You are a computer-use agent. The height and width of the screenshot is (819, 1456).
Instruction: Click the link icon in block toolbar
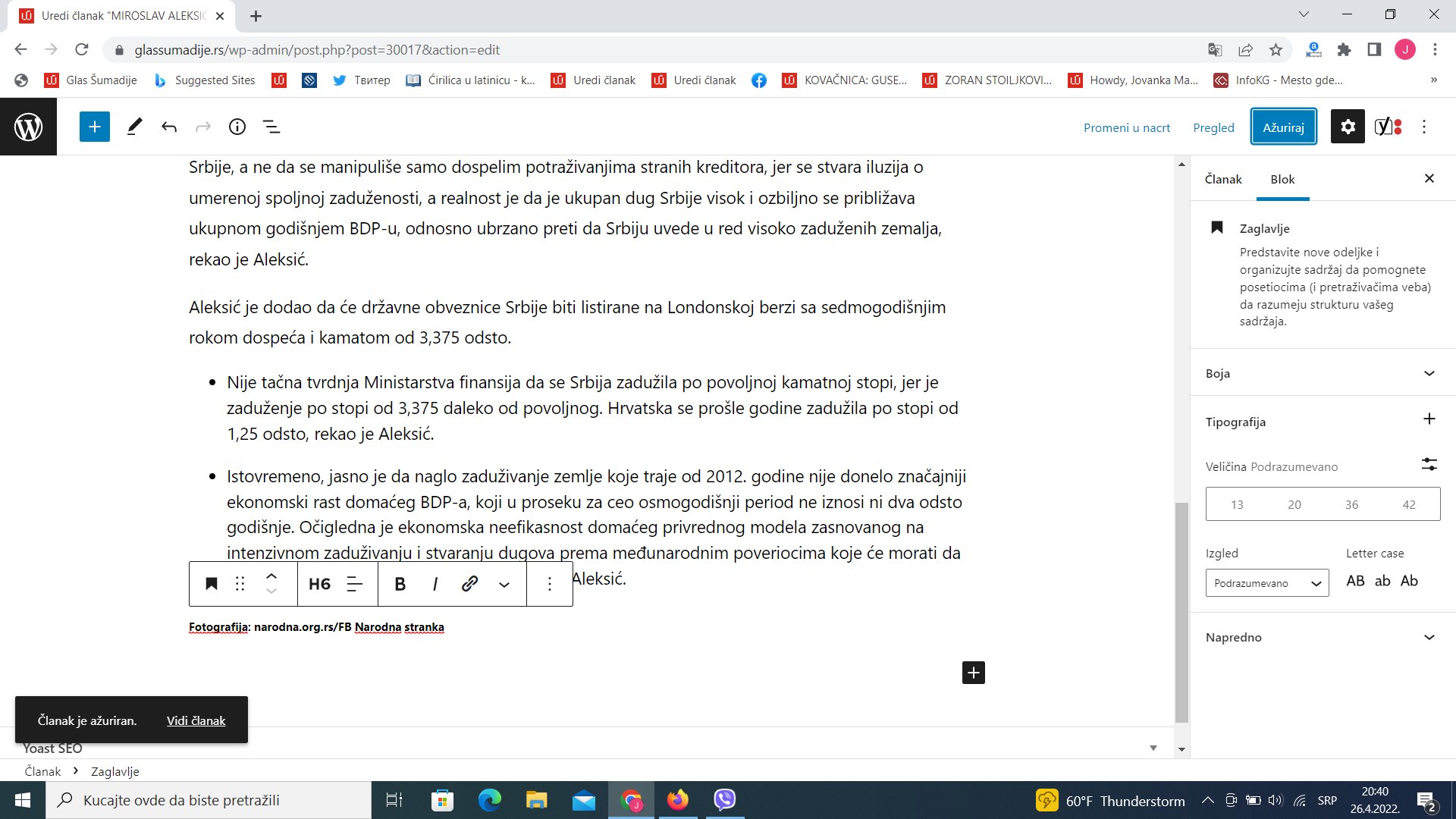tap(469, 583)
